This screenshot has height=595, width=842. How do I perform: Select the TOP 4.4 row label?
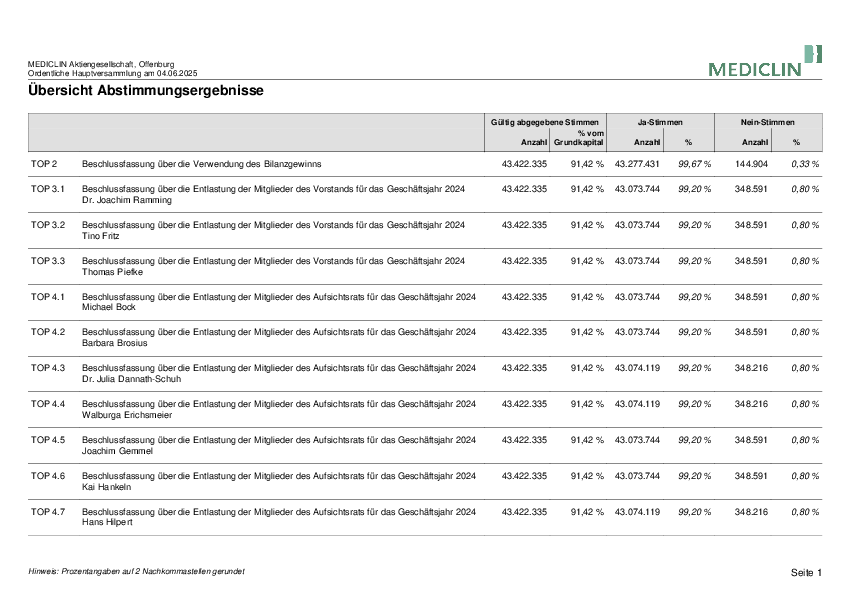coord(48,404)
